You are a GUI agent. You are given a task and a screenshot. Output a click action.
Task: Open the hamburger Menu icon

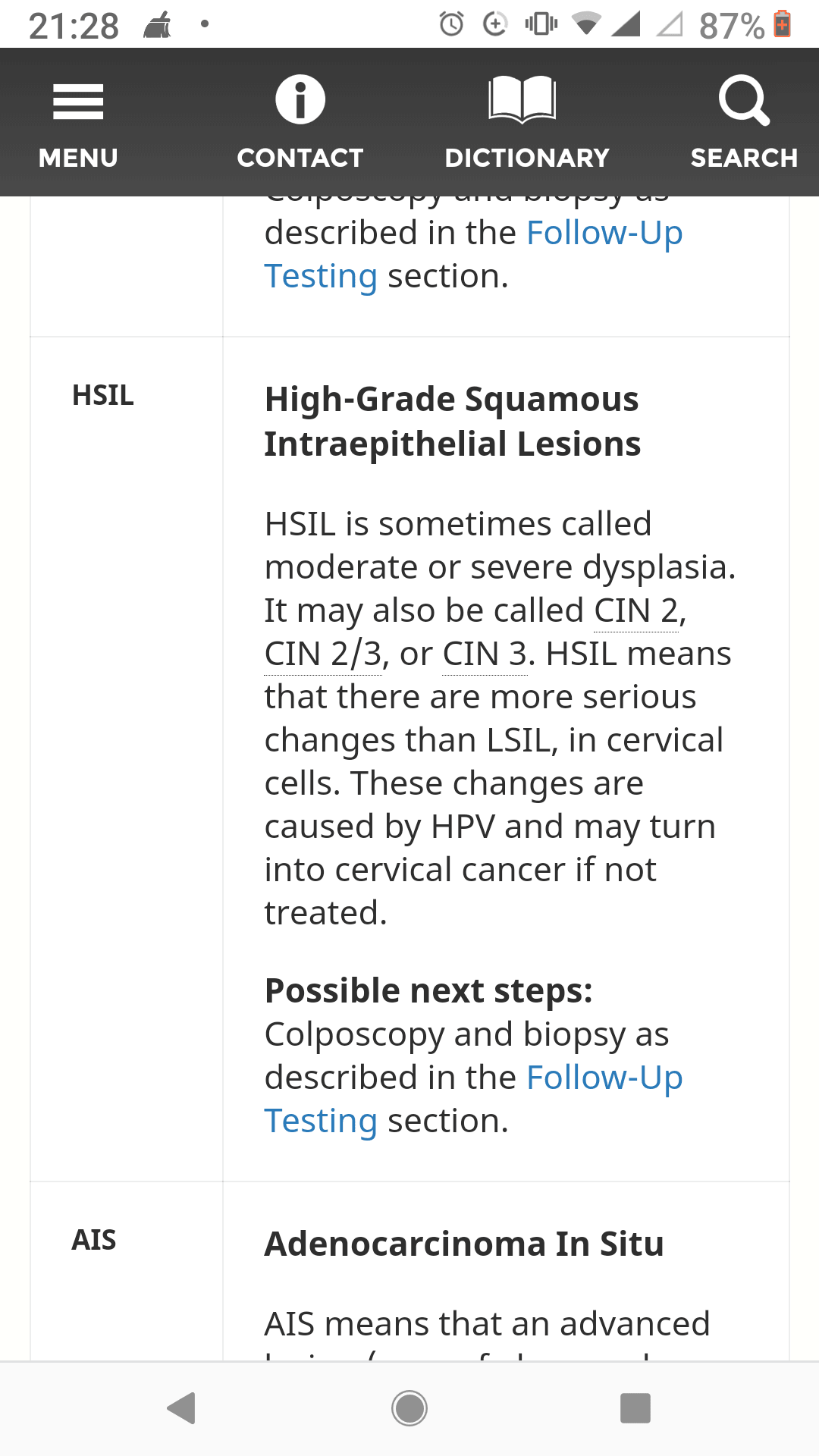click(x=78, y=101)
